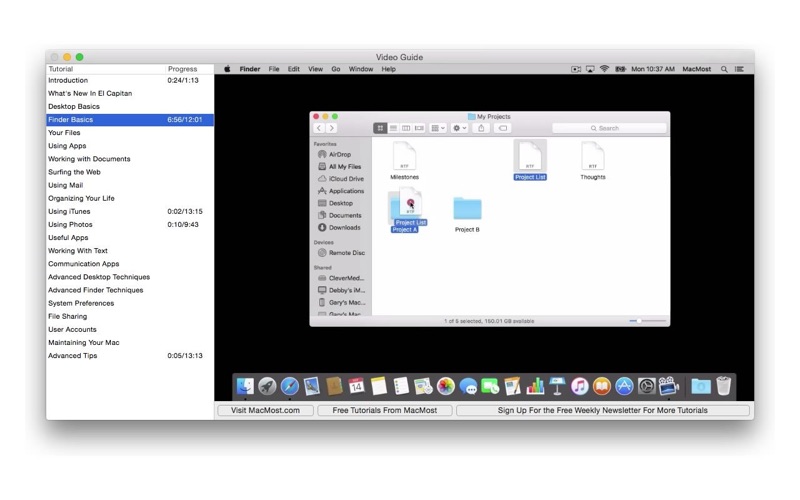Select the Milestones RTF file icon
The height and width of the screenshot is (500, 800).
[x=404, y=156]
